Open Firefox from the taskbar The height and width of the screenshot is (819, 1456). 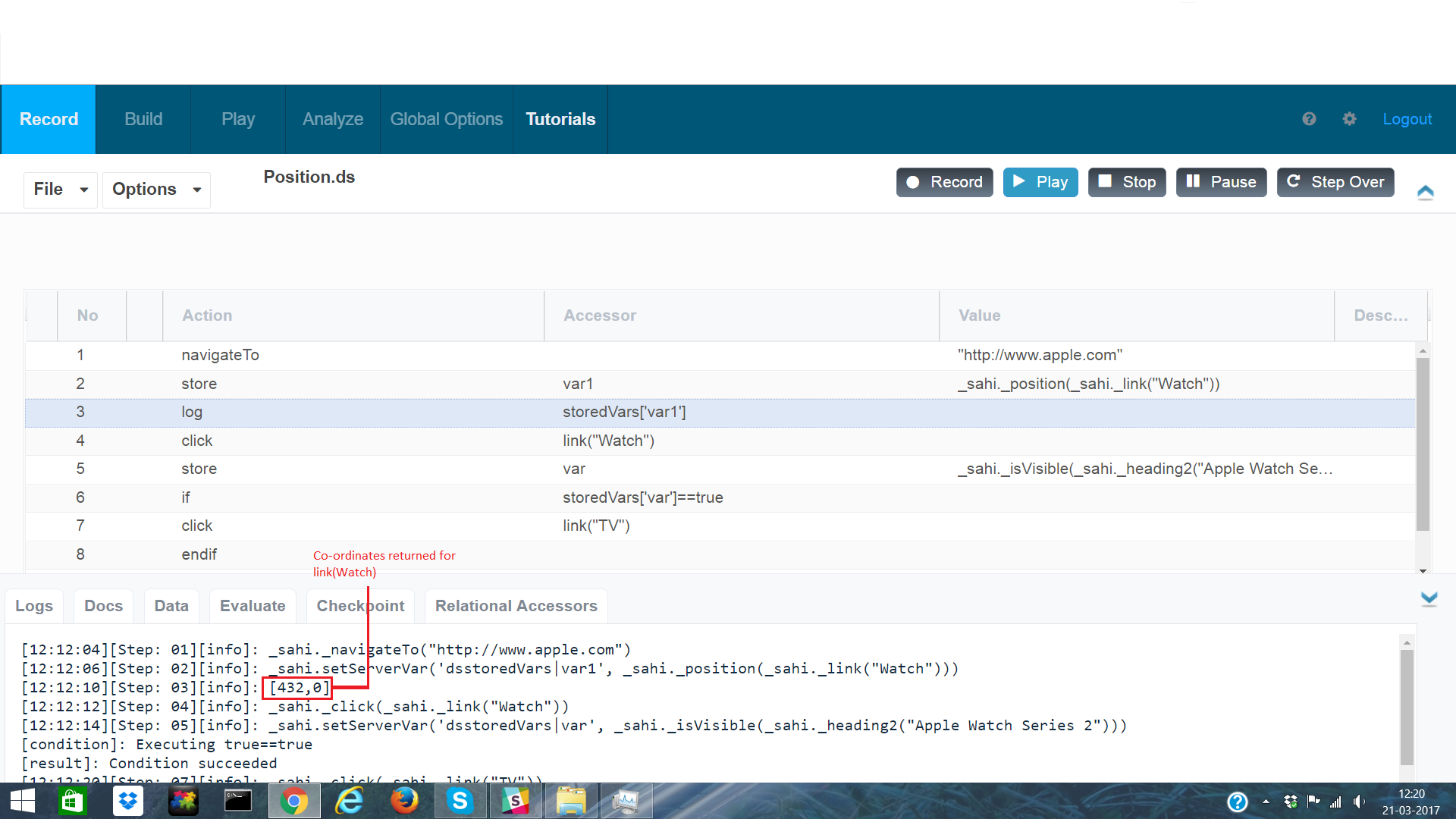click(x=404, y=801)
